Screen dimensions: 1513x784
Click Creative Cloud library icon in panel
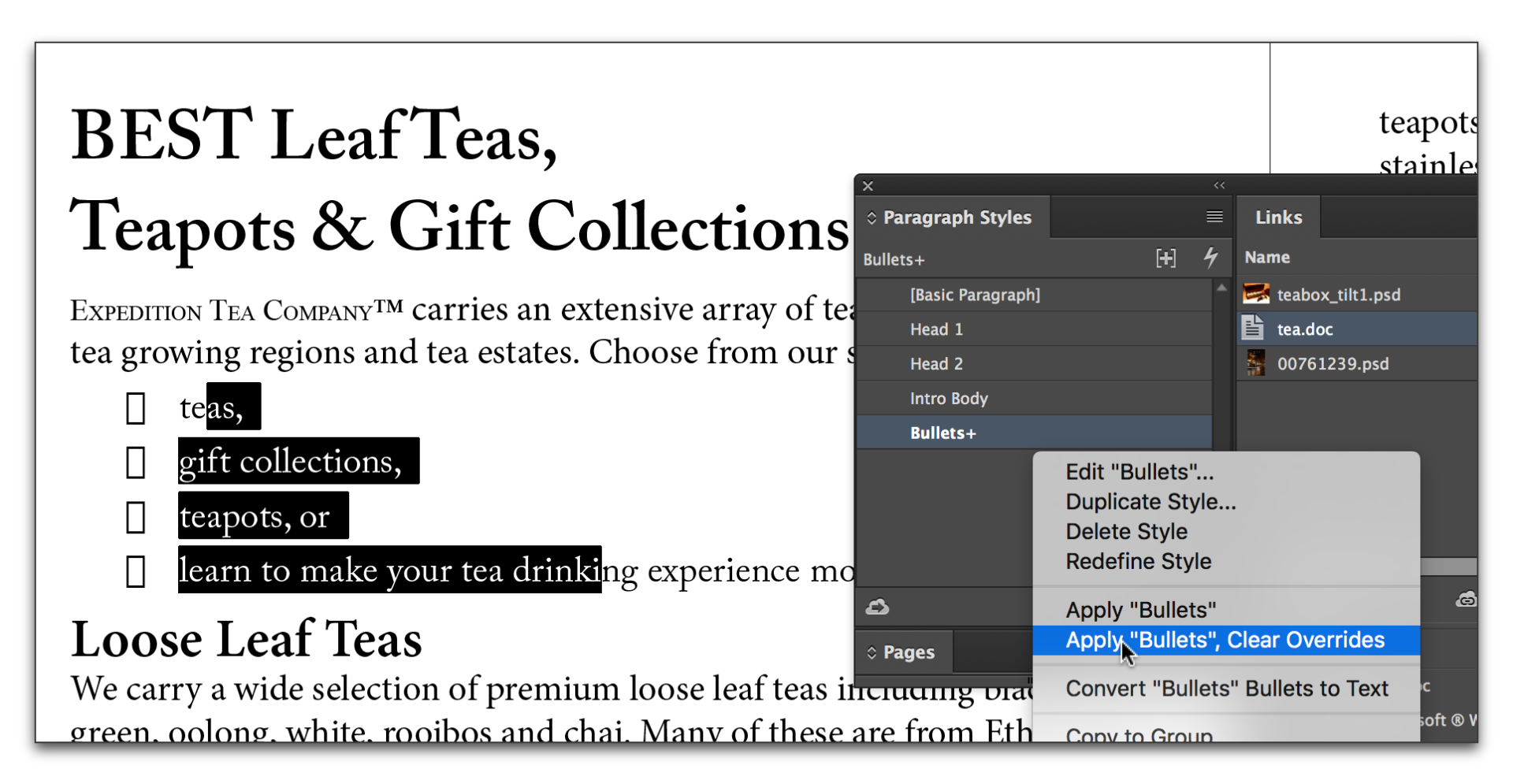(x=877, y=607)
